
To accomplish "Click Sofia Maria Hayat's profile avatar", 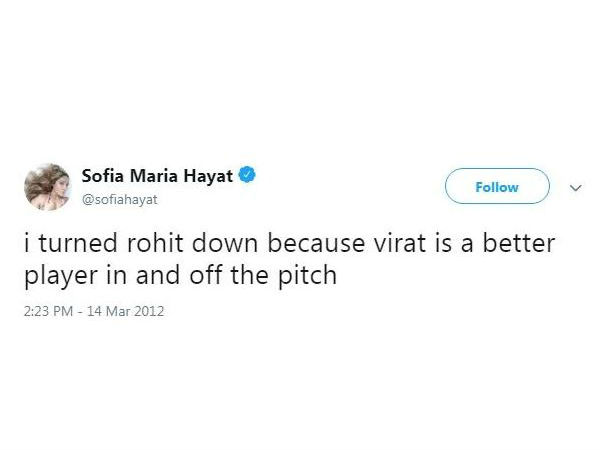I will coord(46,187).
